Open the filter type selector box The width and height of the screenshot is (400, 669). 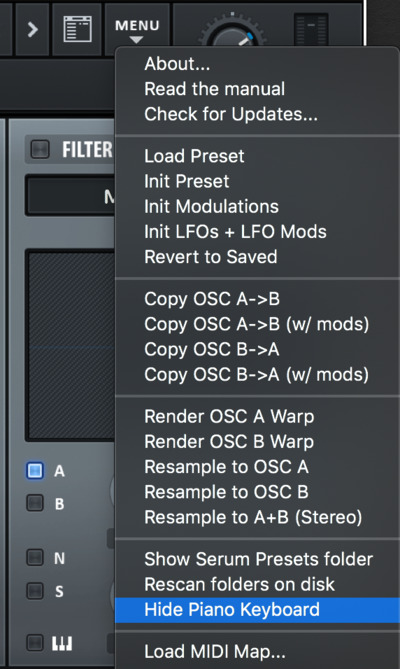[x=70, y=196]
